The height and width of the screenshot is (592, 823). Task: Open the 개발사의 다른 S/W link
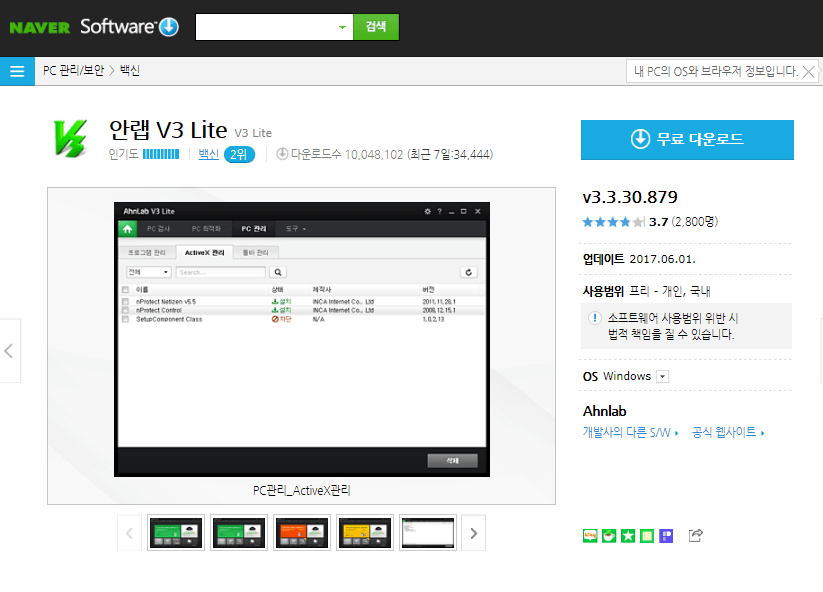click(630, 432)
